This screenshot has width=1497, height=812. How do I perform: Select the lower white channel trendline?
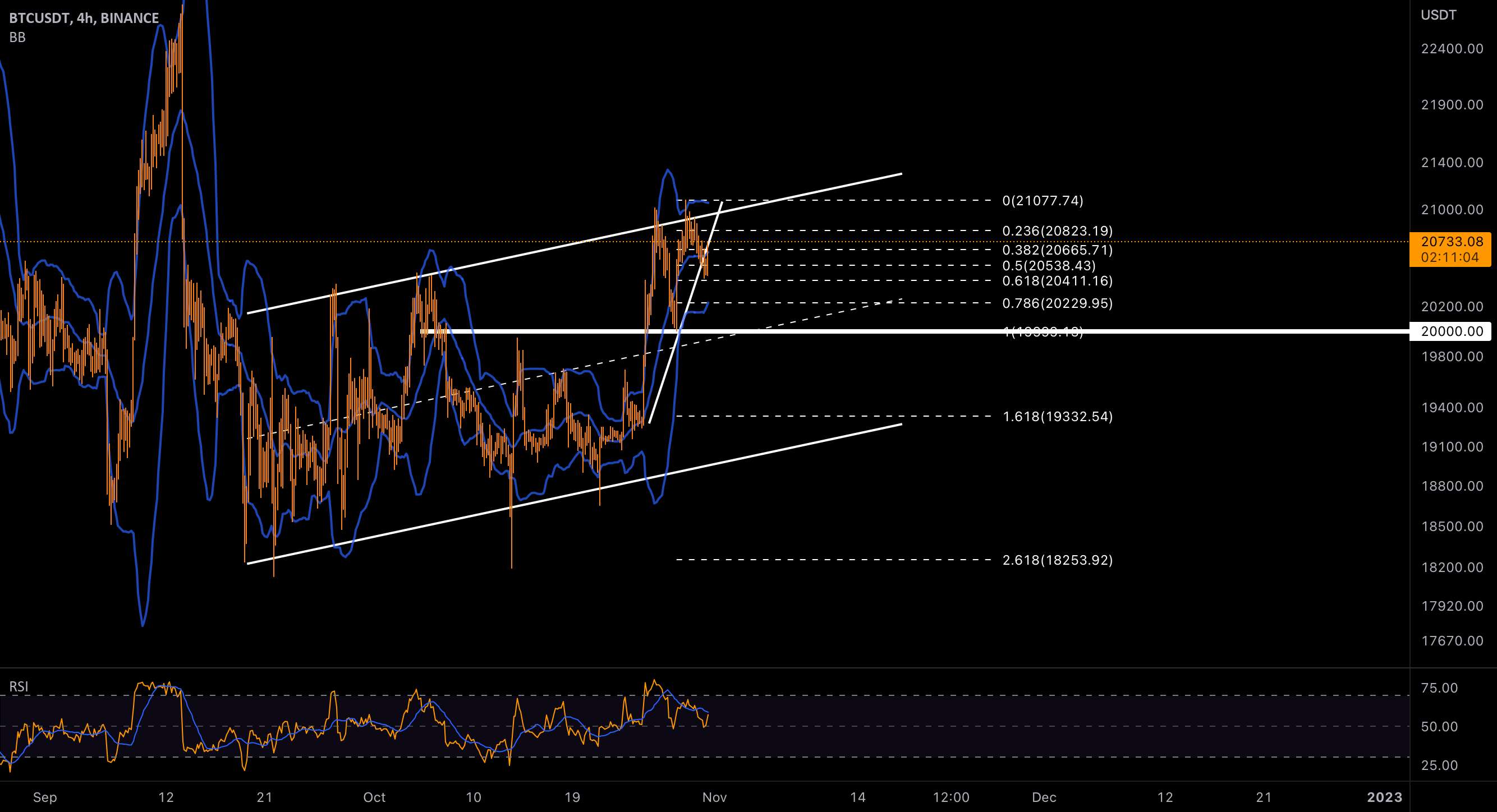click(x=574, y=493)
